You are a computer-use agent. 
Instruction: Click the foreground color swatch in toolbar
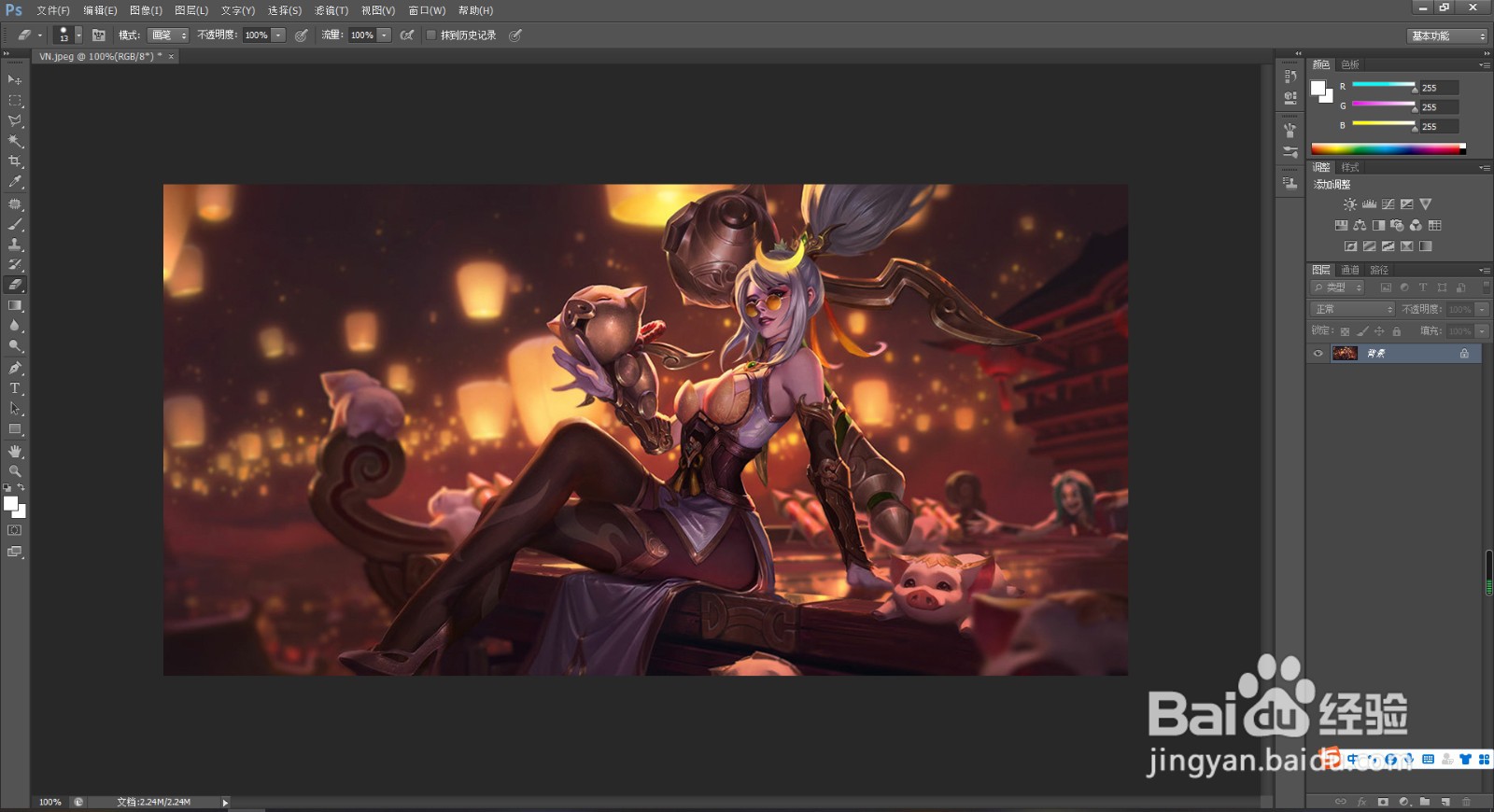10,504
